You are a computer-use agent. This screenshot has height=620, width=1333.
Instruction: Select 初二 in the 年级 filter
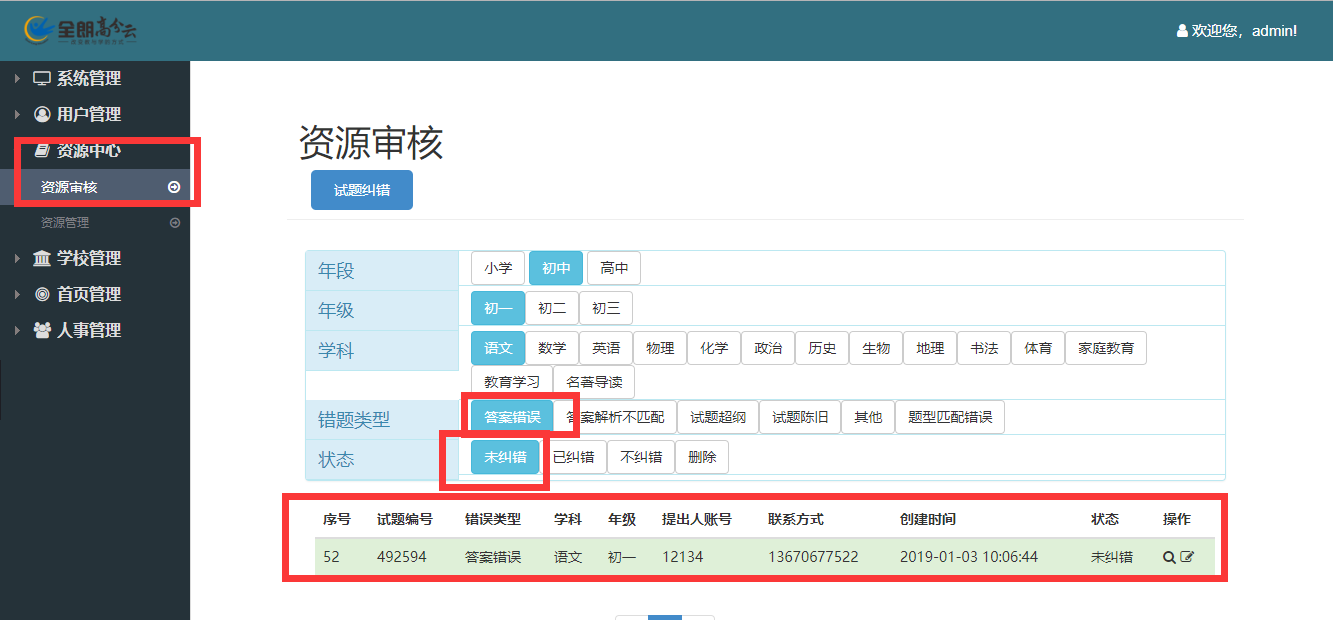[x=552, y=308]
